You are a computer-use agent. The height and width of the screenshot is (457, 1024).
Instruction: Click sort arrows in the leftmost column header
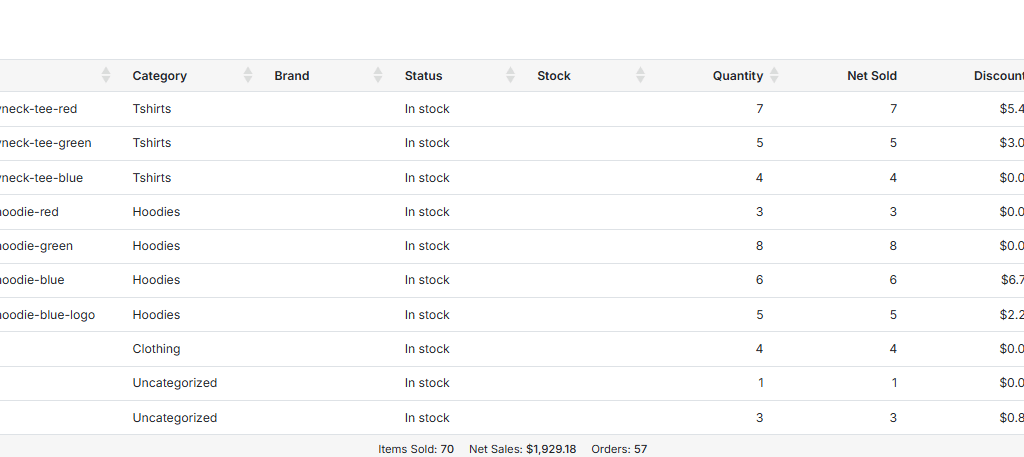coord(106,75)
